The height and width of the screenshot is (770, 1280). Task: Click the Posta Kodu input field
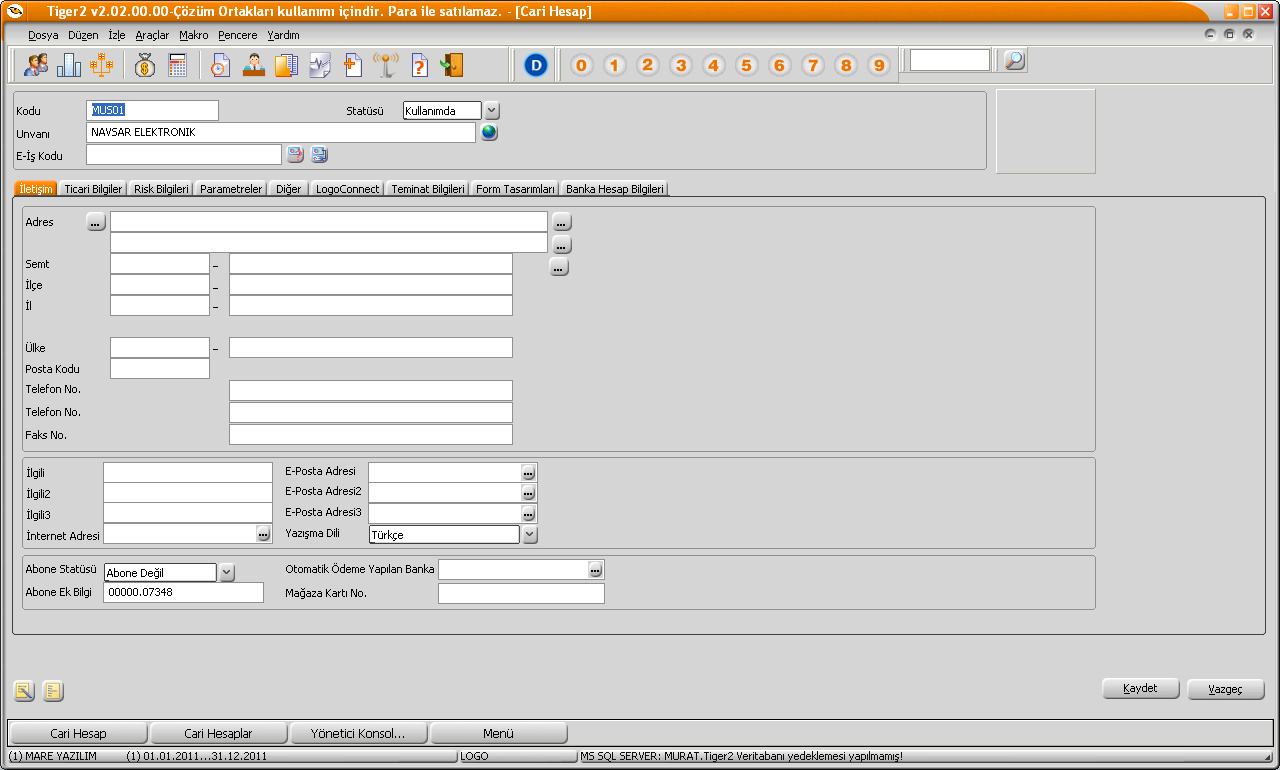160,369
